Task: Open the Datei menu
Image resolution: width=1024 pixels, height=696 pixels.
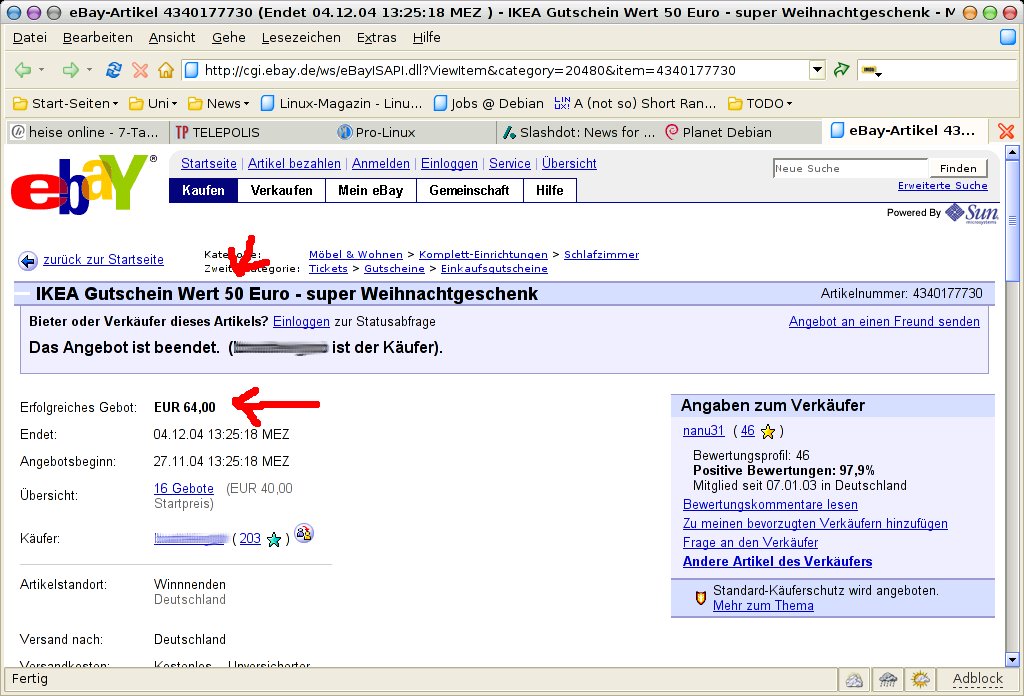Action: (x=30, y=38)
